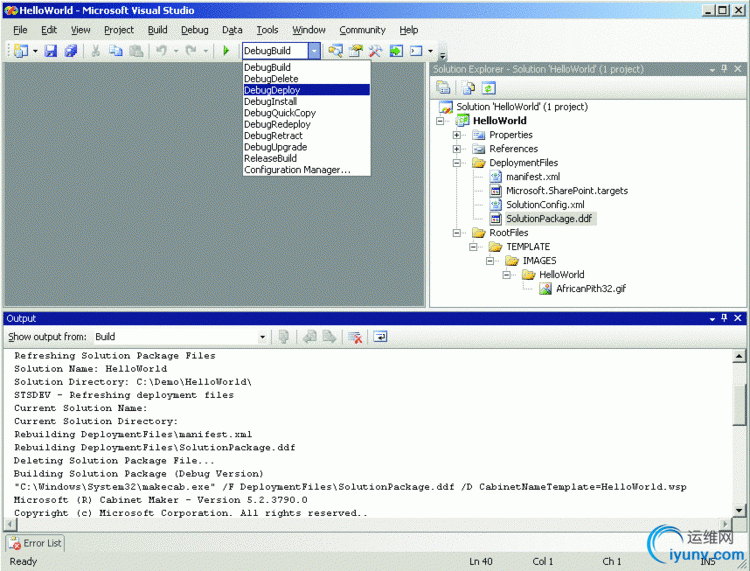The width and height of the screenshot is (750, 571).
Task: Go to Previous Message output icon
Action: (x=309, y=337)
